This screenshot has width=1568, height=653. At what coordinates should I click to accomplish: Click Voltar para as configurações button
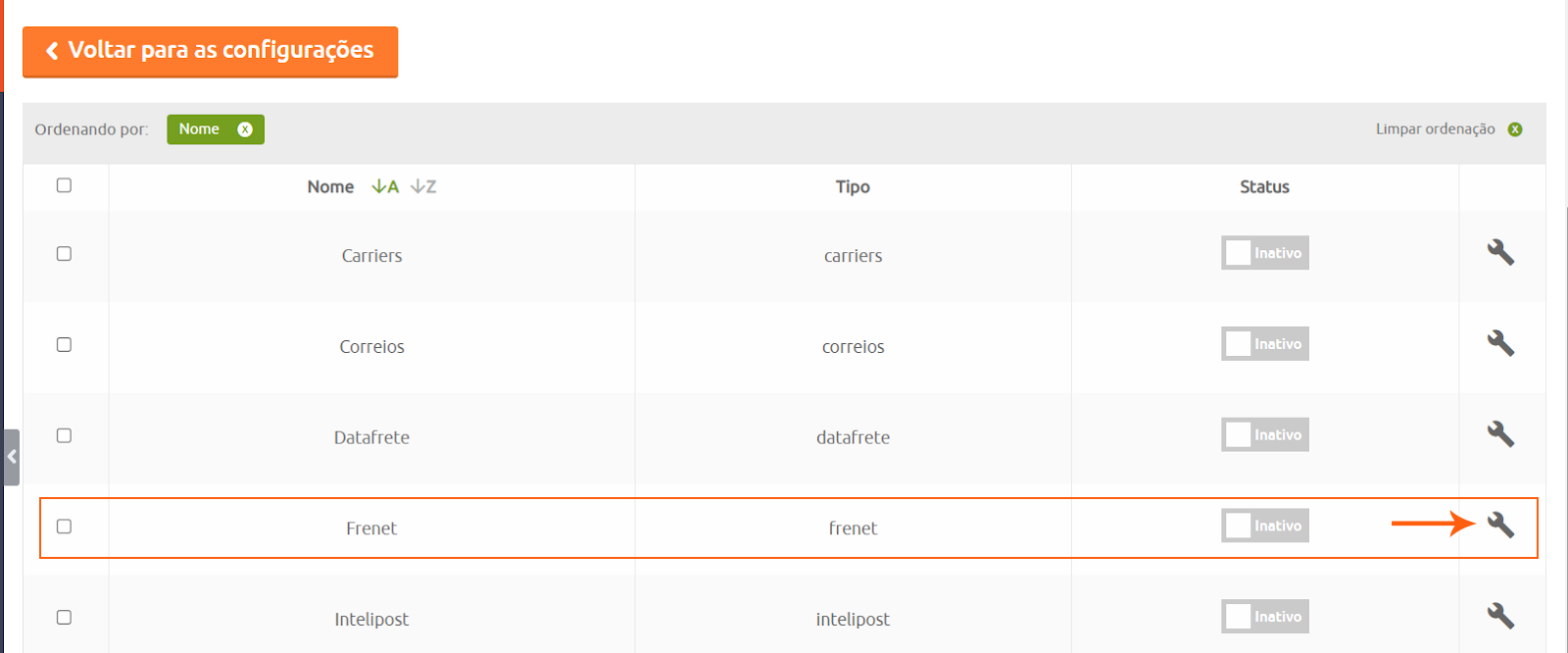pos(210,51)
